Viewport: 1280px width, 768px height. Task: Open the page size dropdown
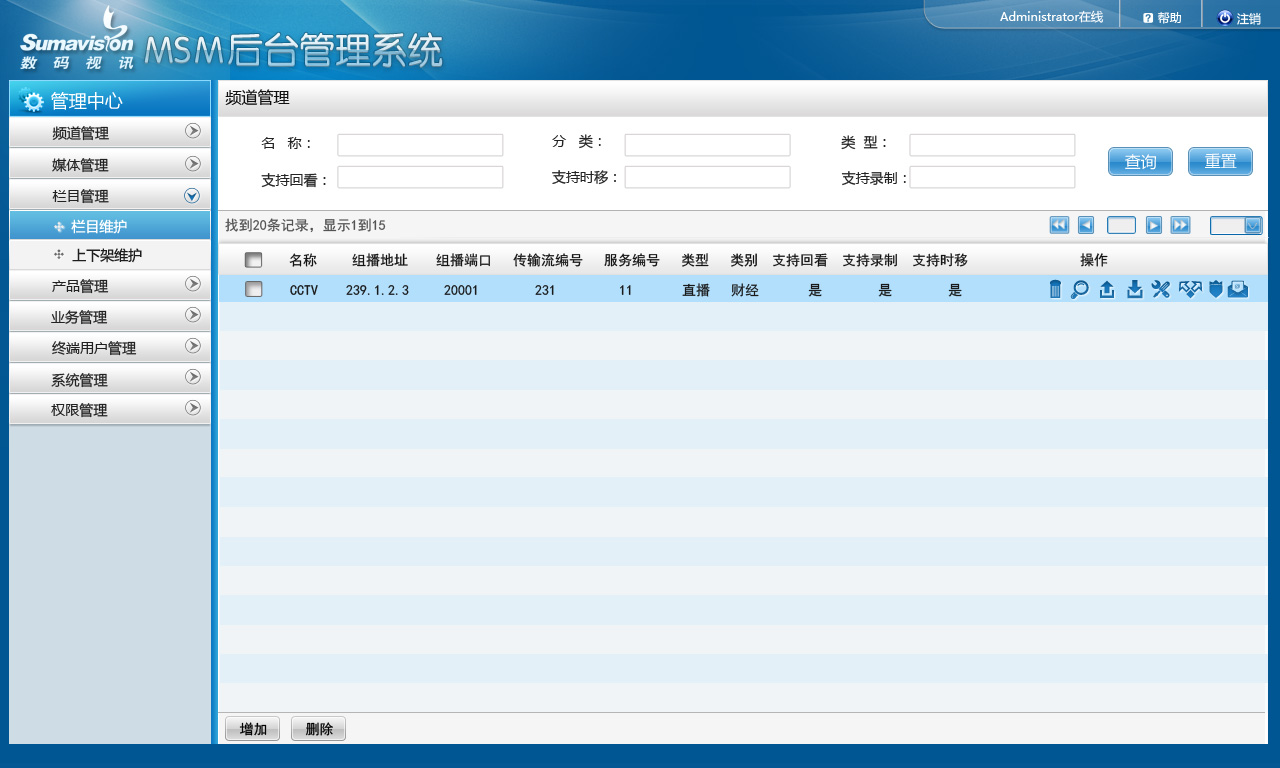coord(1253,225)
